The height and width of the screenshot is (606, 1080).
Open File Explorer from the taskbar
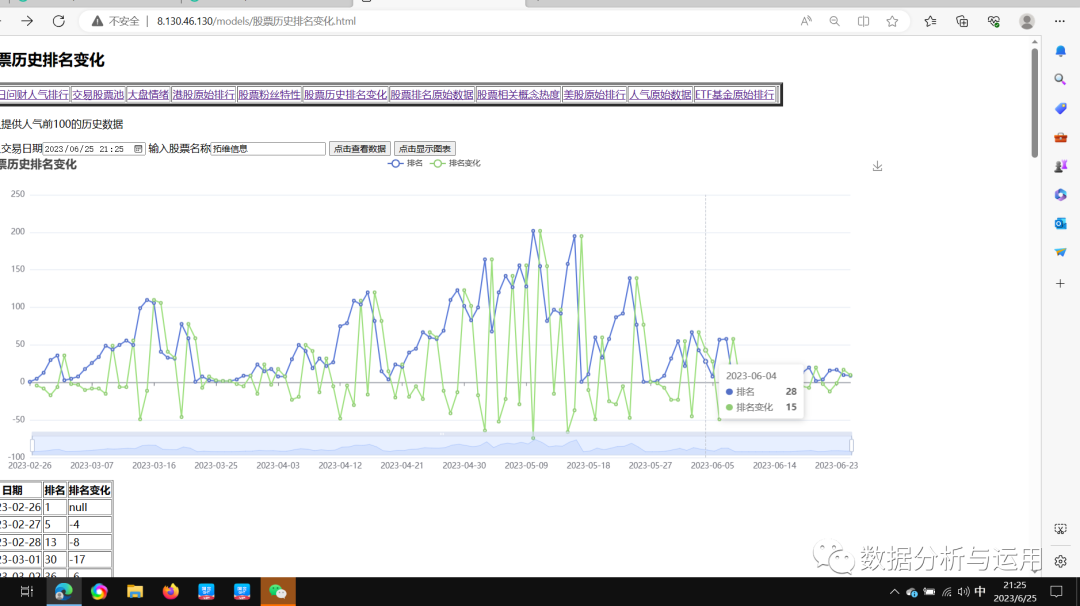coord(135,592)
